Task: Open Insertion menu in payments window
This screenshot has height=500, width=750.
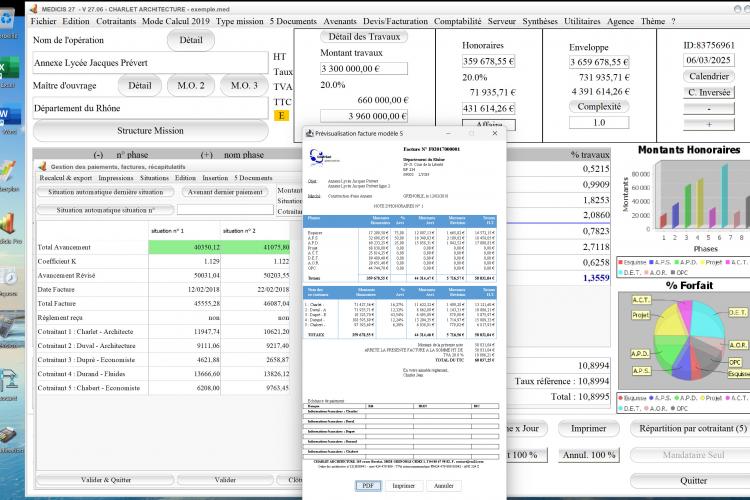Action: pos(215,178)
